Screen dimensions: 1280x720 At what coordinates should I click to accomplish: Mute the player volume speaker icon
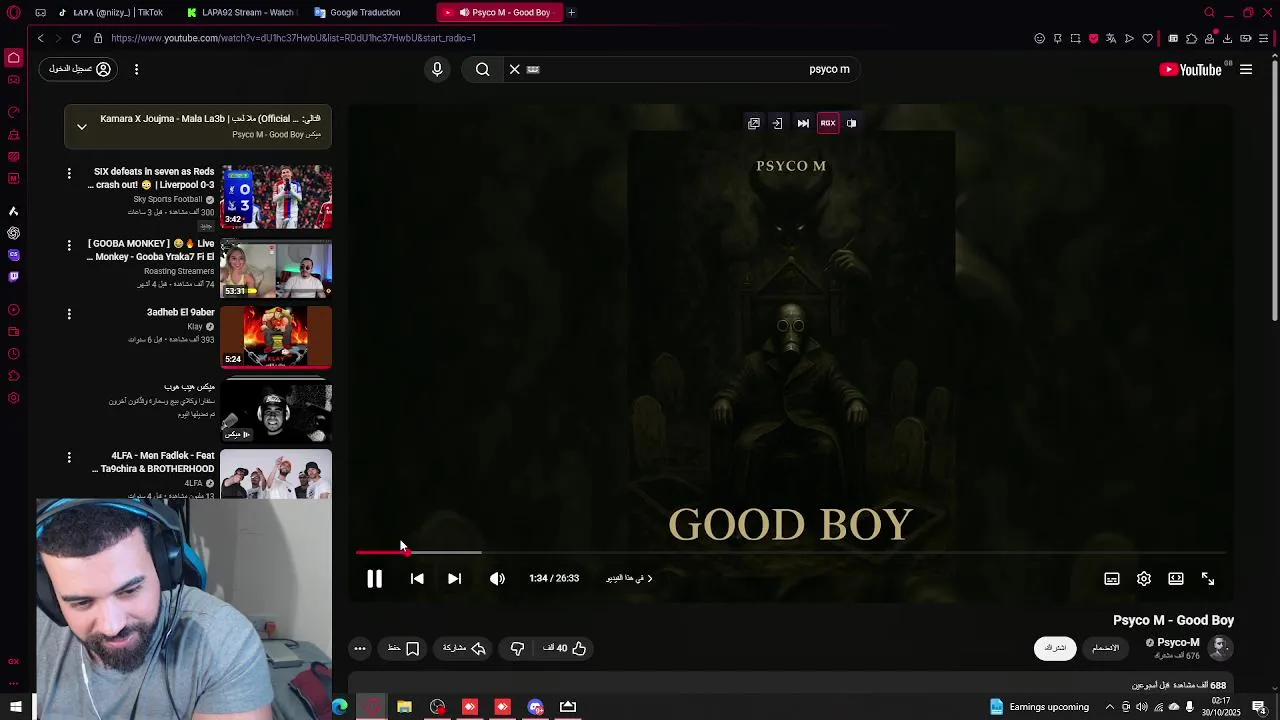(x=497, y=579)
